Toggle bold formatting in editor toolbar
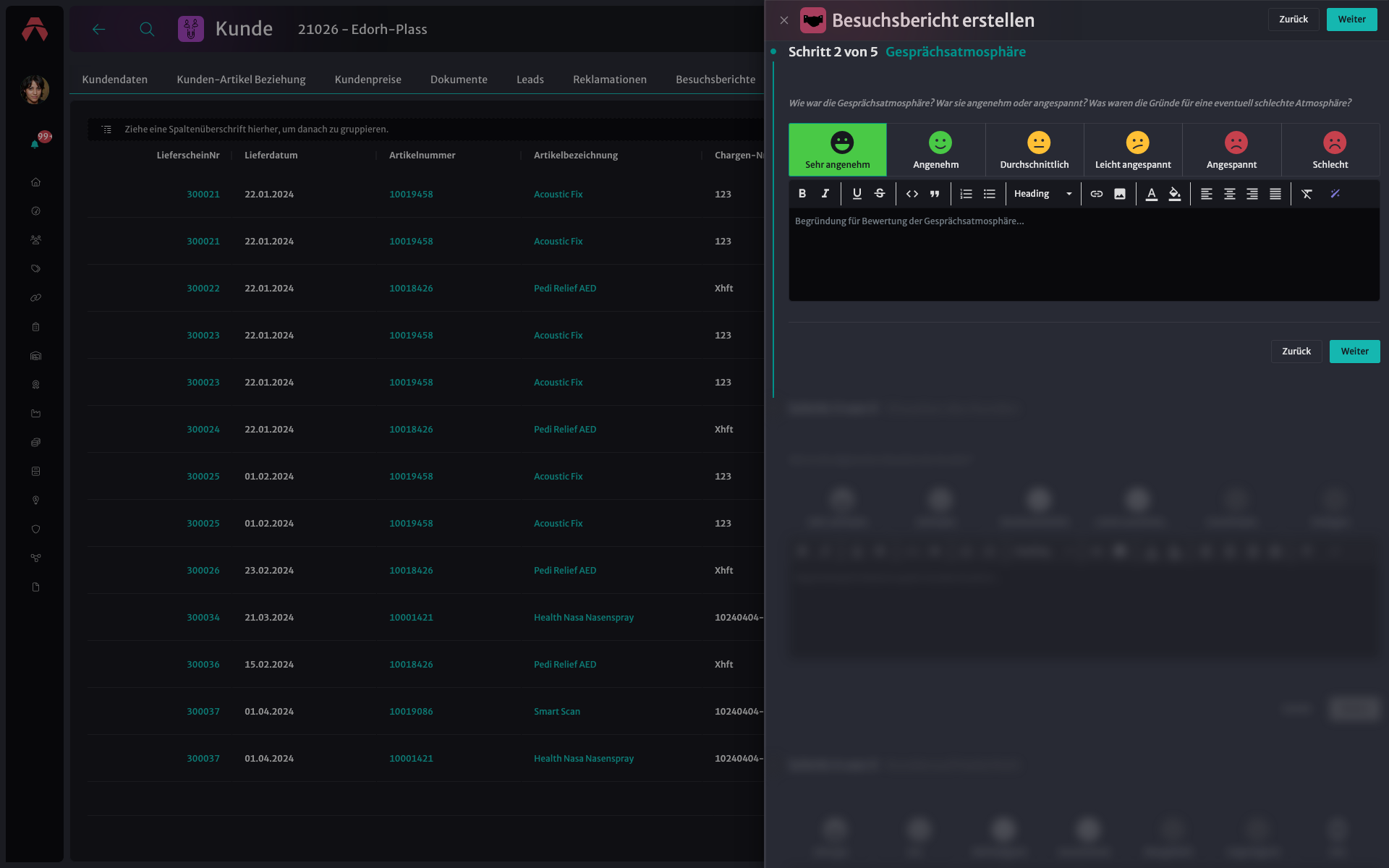The image size is (1389, 868). pyautogui.click(x=802, y=194)
